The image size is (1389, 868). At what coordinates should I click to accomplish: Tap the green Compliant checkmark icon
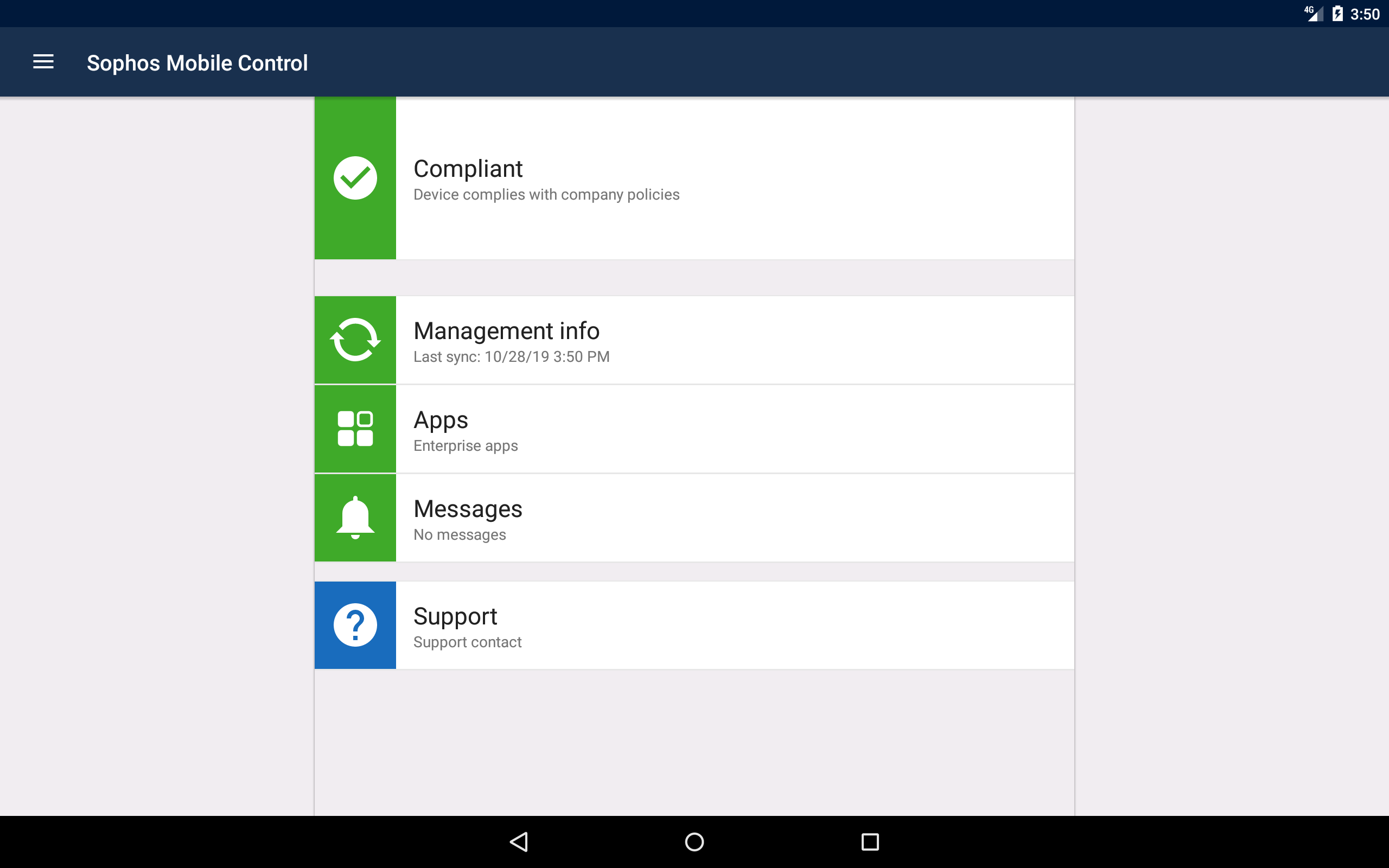coord(355,178)
